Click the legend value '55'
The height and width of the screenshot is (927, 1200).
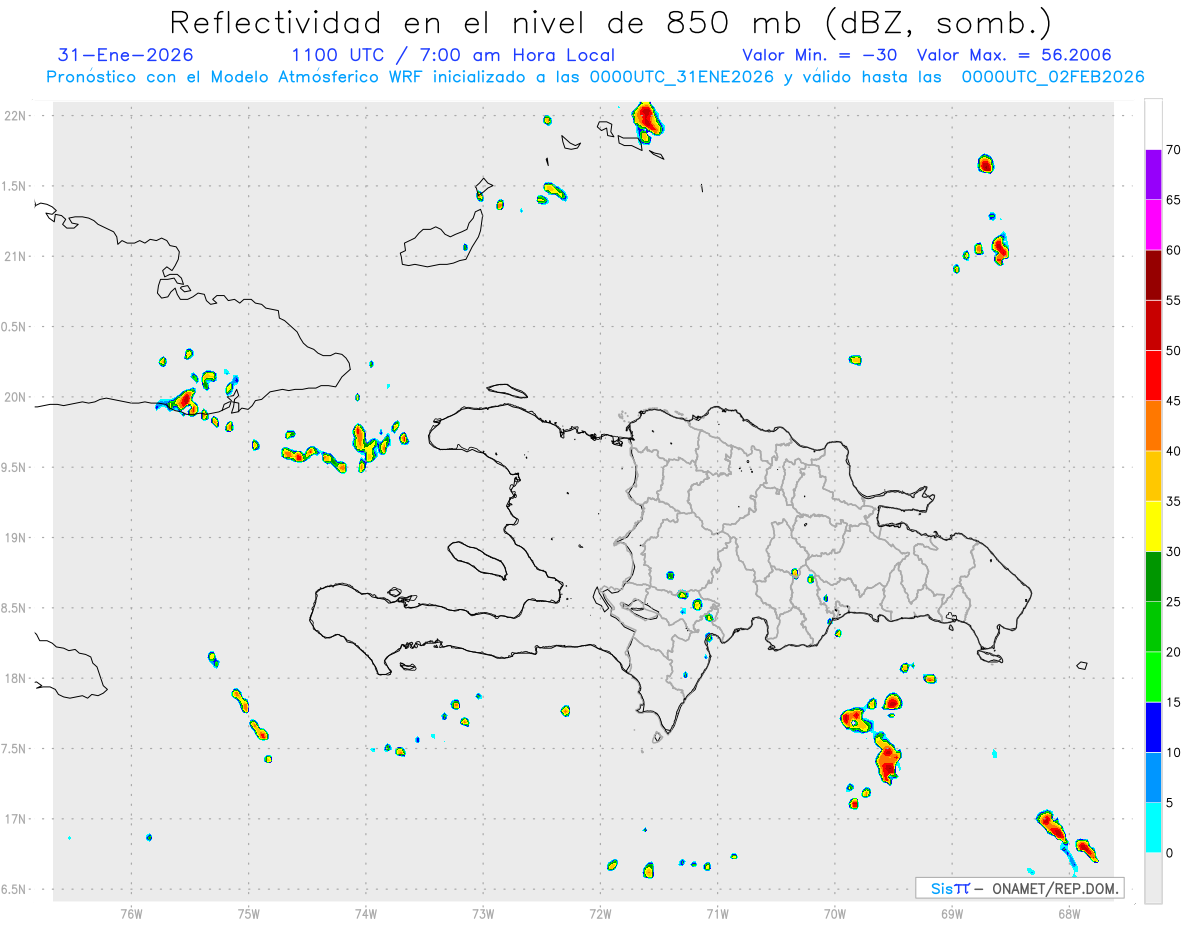click(x=1174, y=300)
